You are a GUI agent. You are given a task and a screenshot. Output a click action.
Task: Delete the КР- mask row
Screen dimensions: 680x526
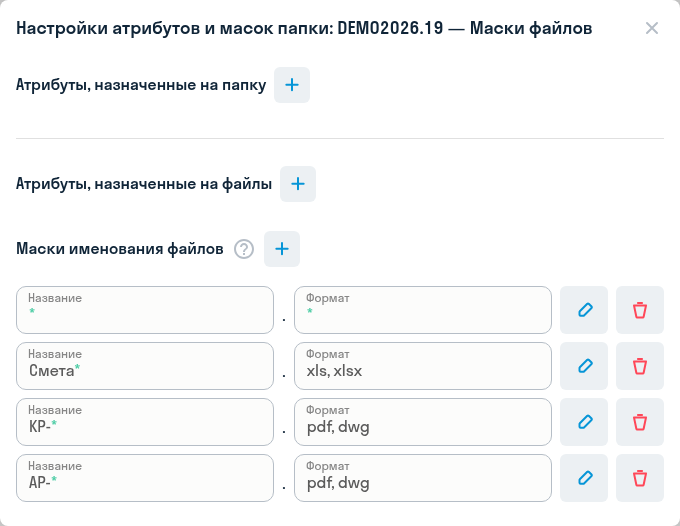640,422
